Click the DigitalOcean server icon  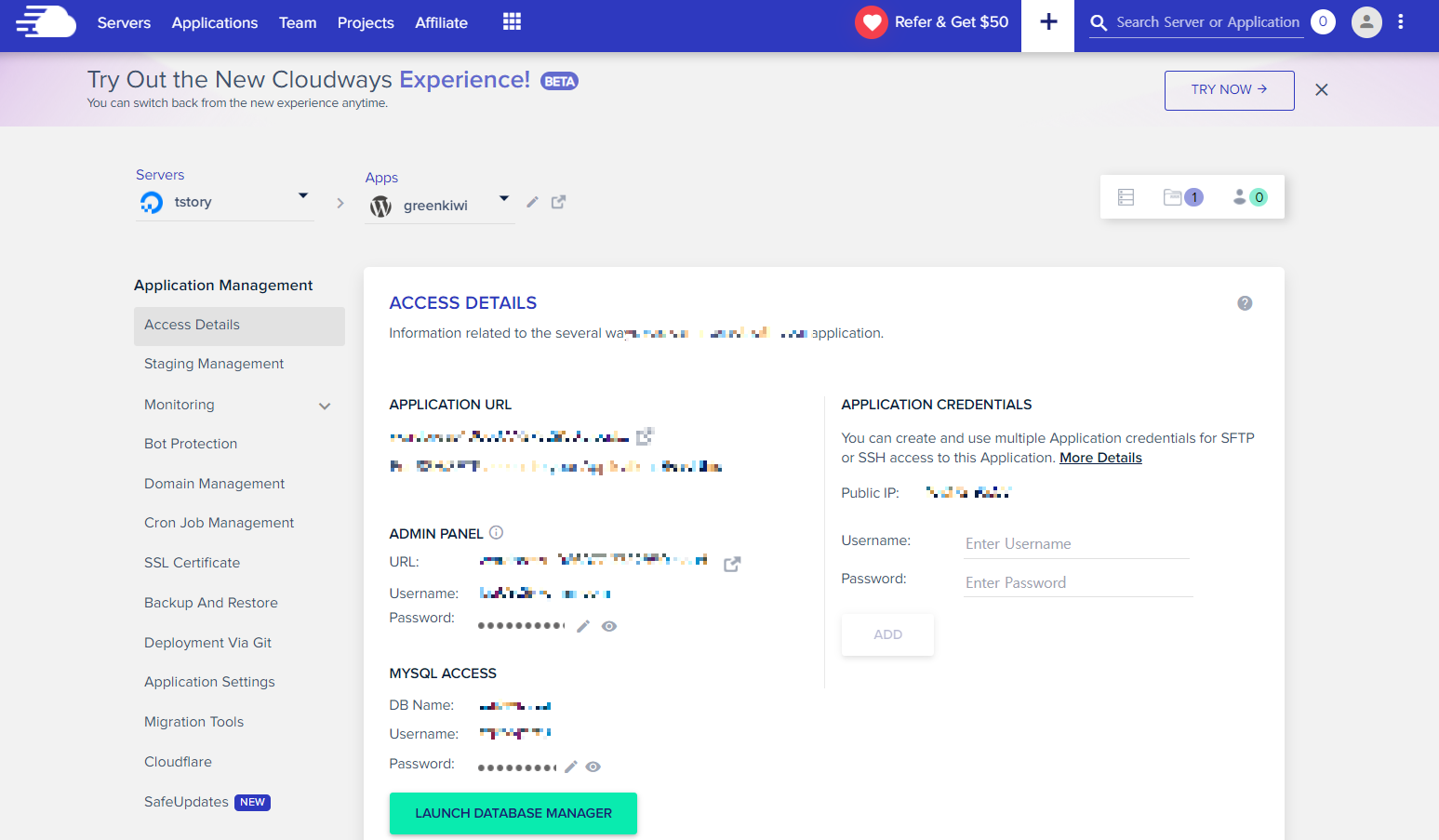click(x=152, y=202)
